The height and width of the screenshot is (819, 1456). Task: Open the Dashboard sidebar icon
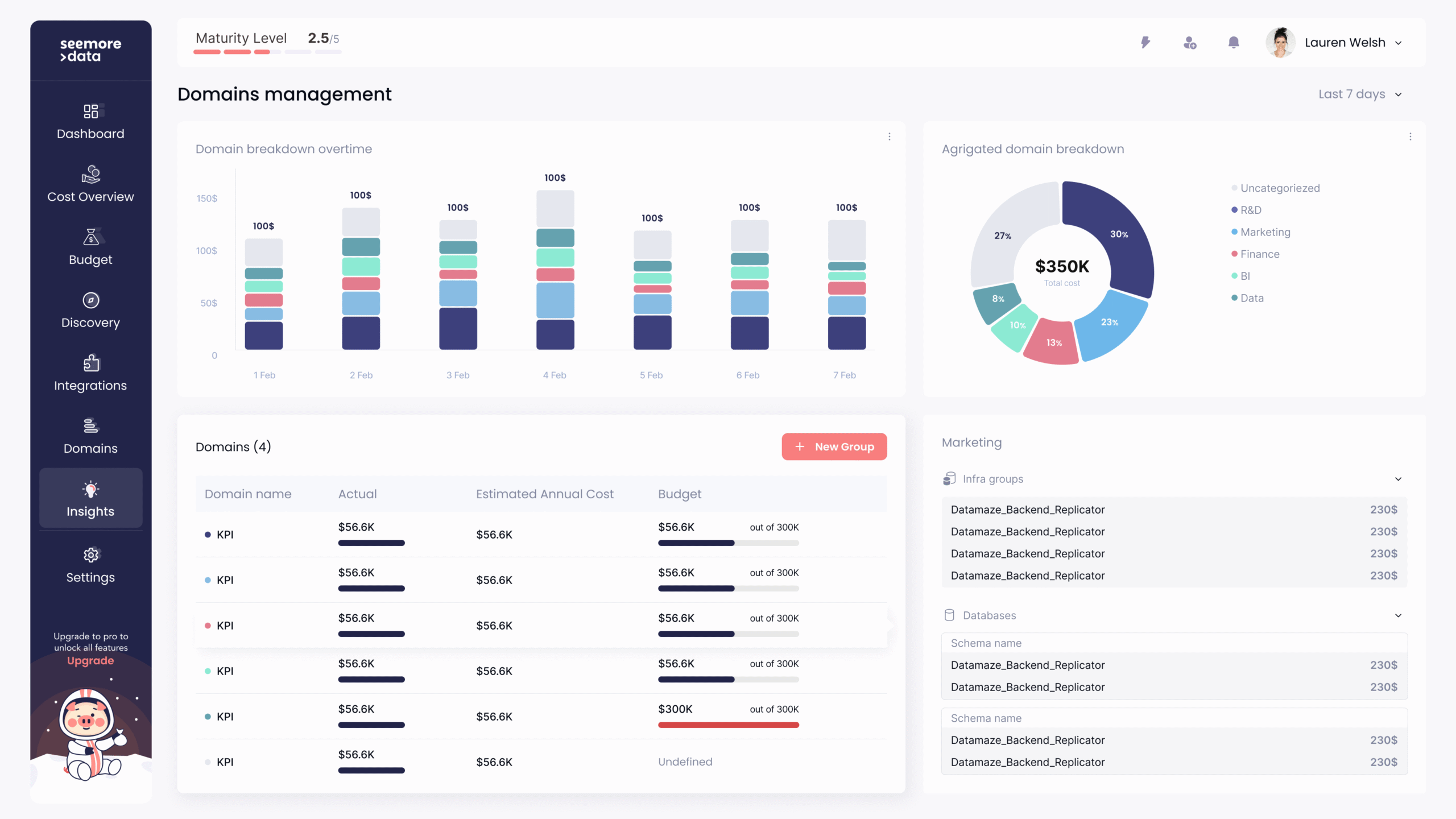click(x=90, y=111)
